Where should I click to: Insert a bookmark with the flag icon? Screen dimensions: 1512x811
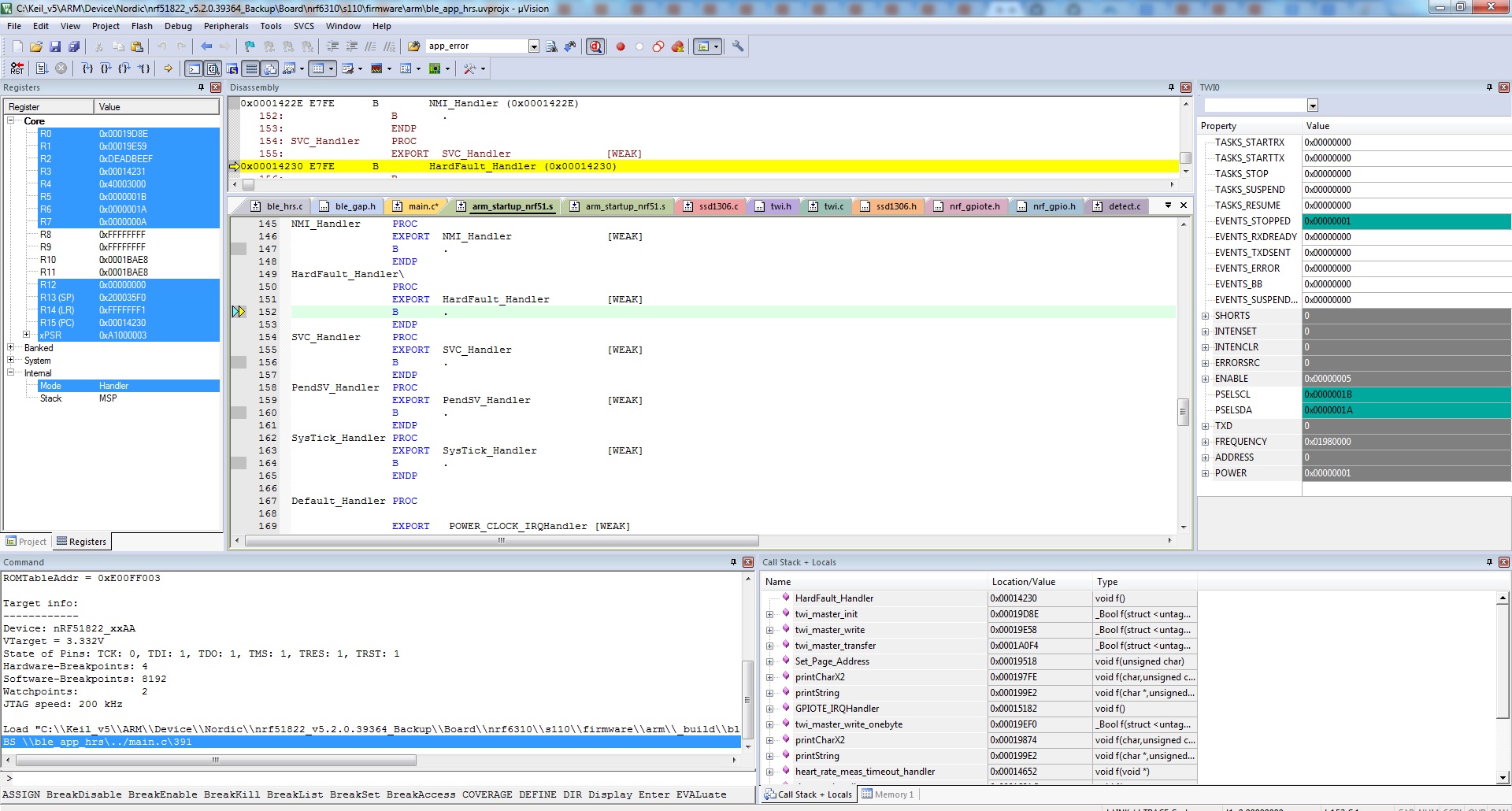(250, 46)
